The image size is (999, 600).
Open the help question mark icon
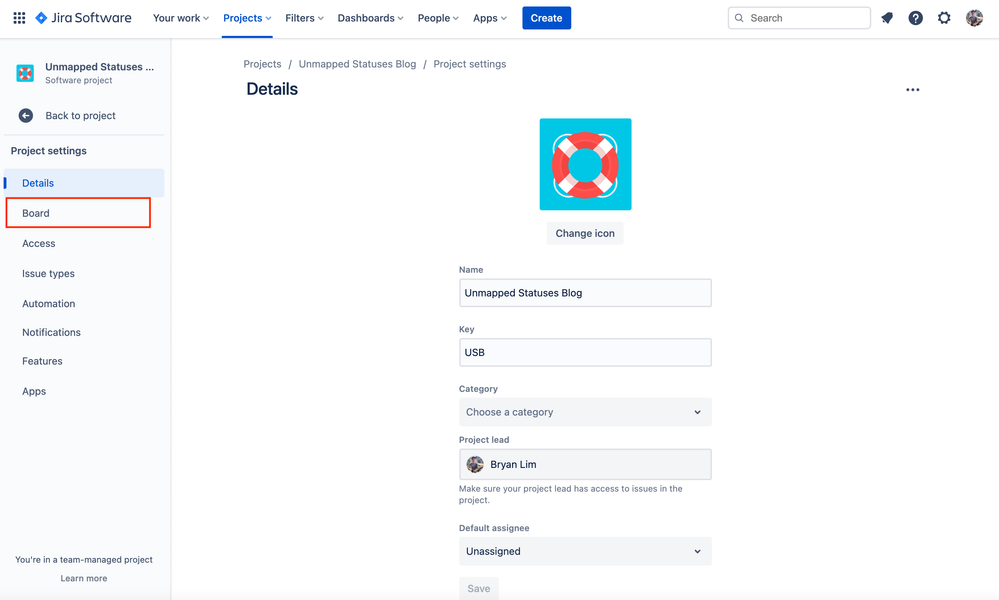(x=916, y=18)
